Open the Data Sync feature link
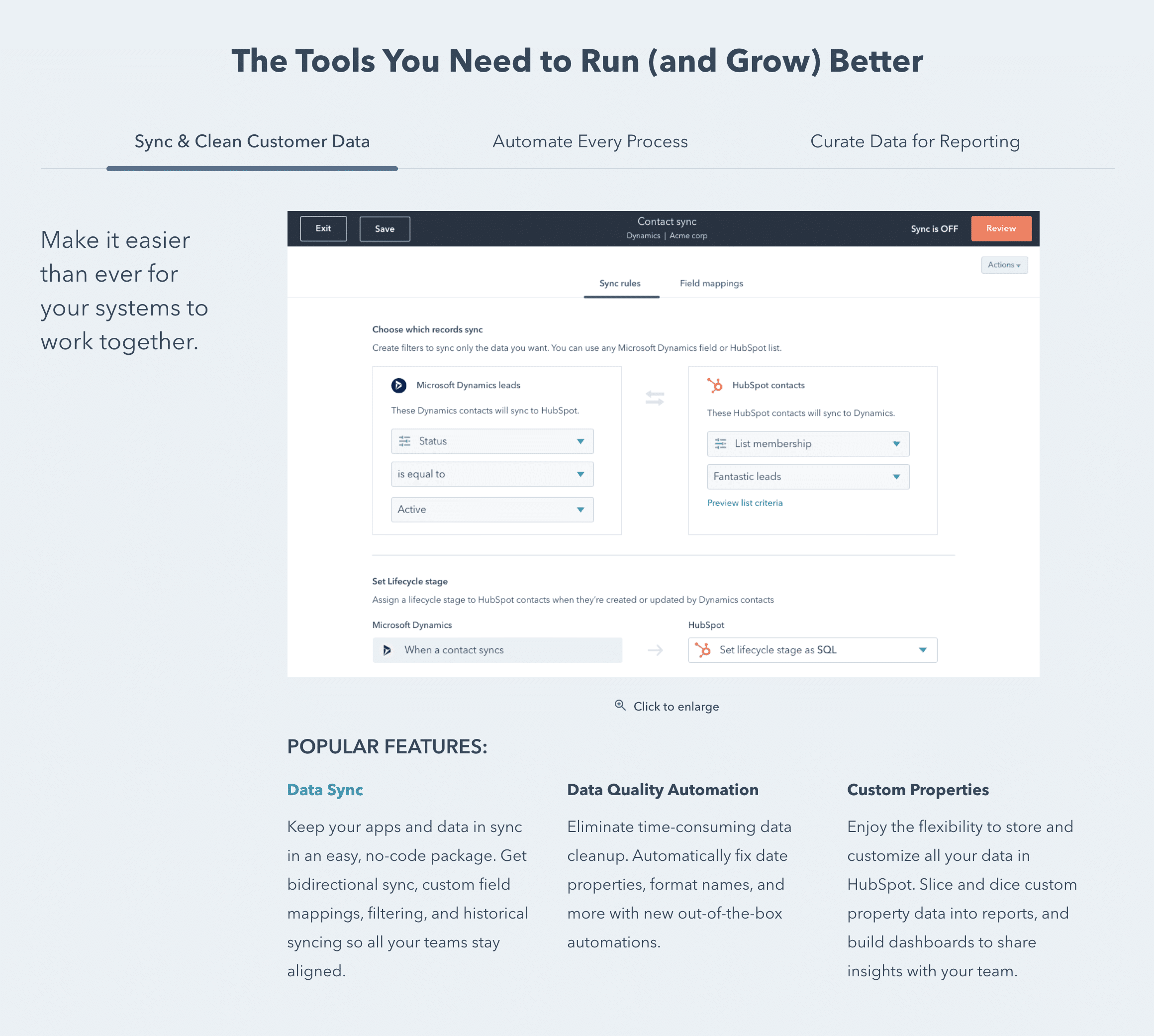The width and height of the screenshot is (1154, 1036). point(325,790)
